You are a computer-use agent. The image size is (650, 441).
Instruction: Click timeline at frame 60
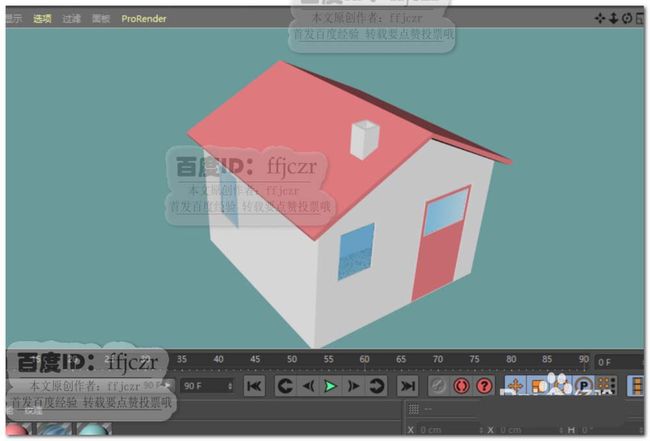coord(364,360)
